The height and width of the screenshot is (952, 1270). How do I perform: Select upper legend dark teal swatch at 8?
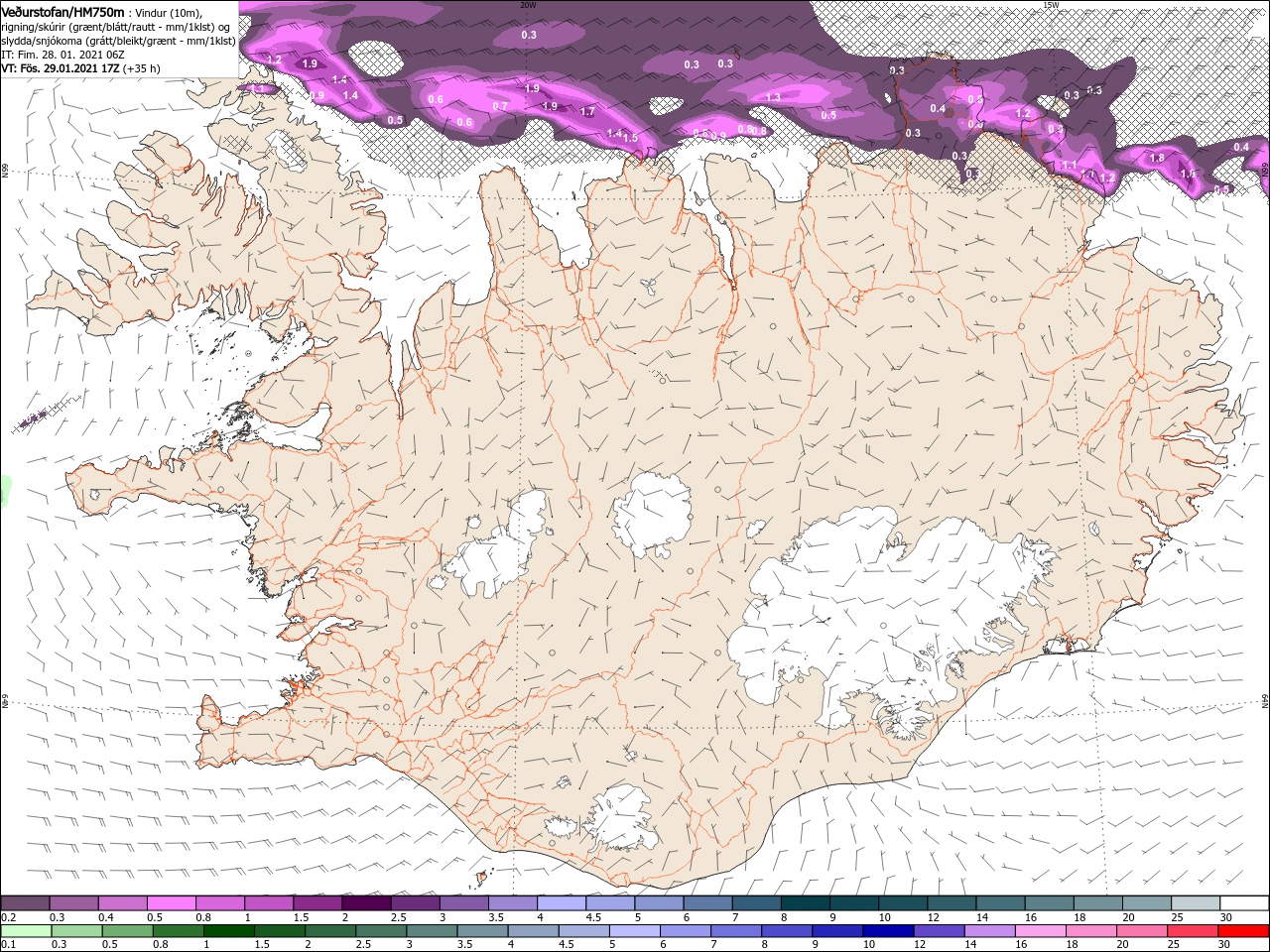pyautogui.click(x=806, y=903)
